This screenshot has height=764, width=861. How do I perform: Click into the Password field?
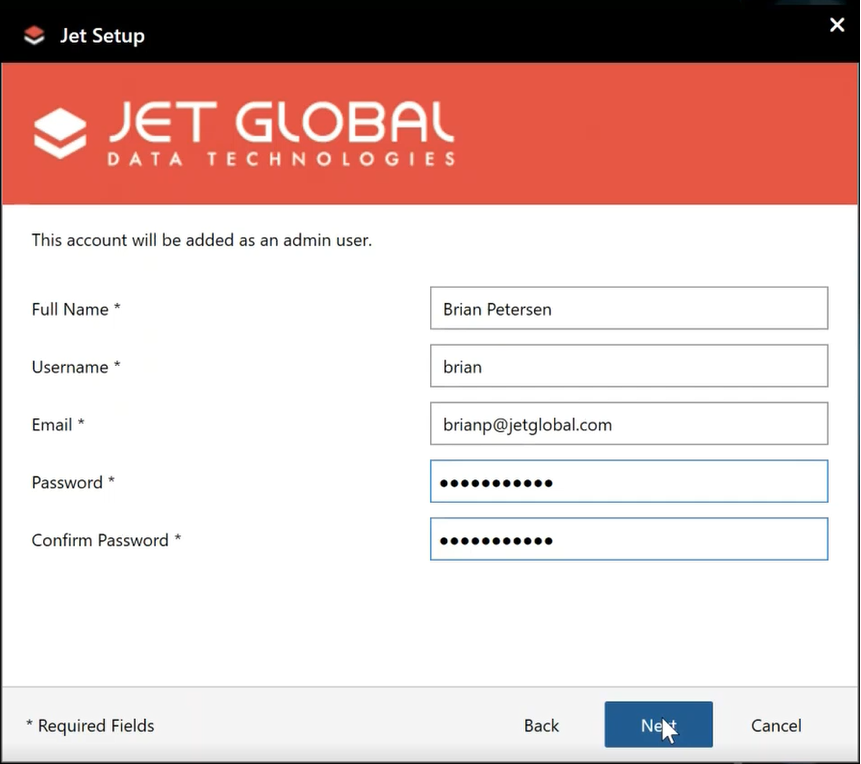click(629, 481)
